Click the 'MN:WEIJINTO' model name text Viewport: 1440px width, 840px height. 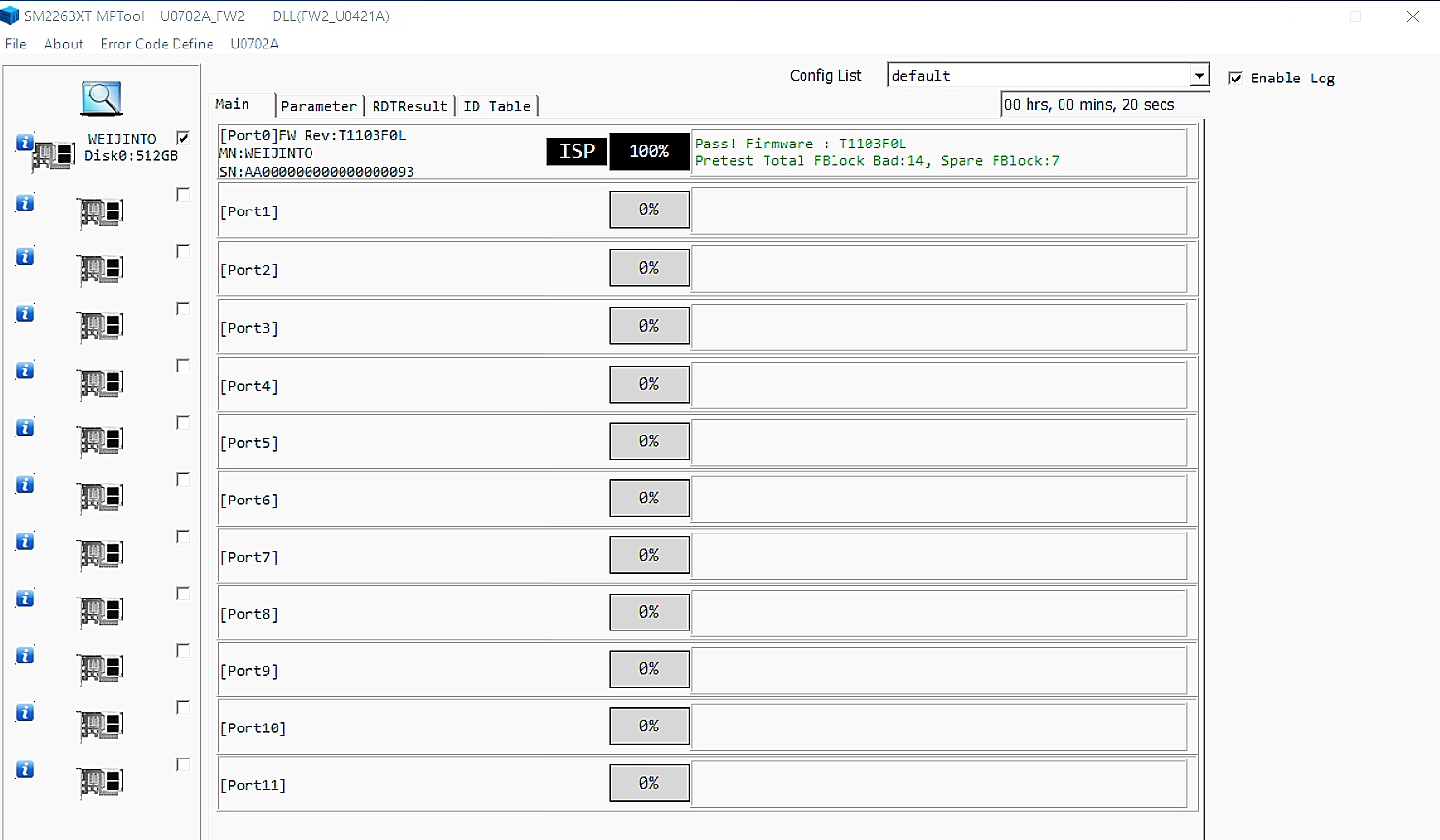(x=266, y=153)
